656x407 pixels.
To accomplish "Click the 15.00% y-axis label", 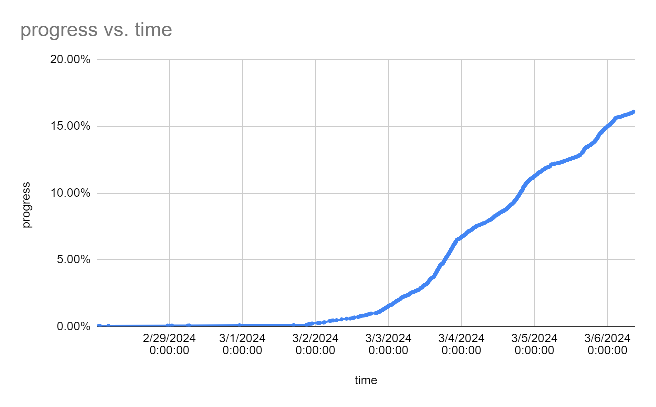I will 70,126.
